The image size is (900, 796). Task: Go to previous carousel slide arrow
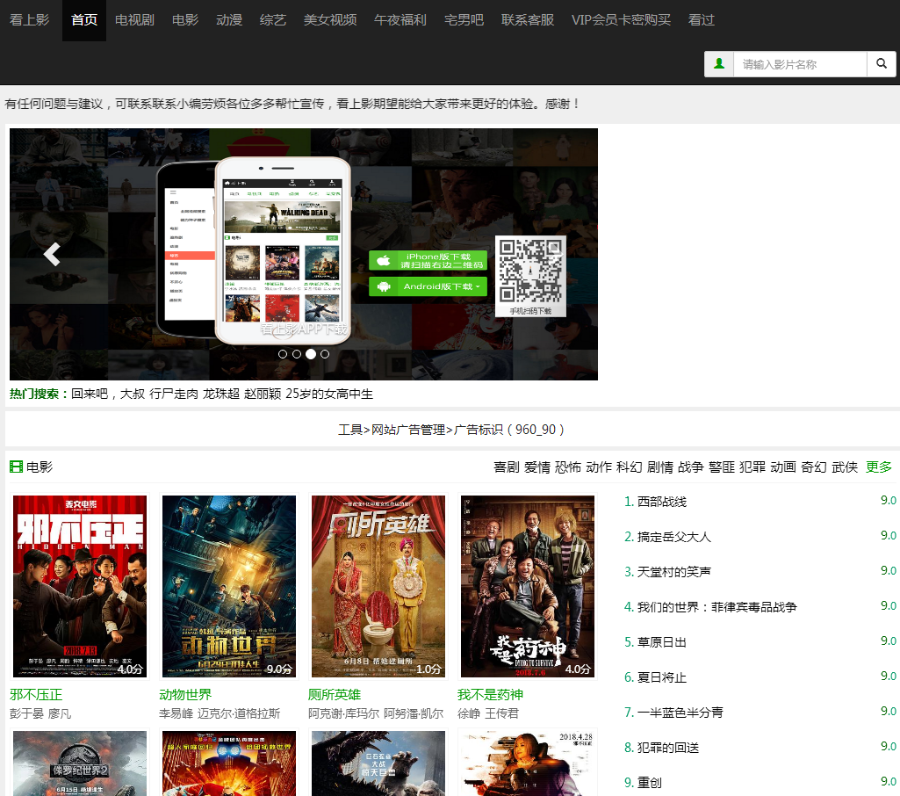coord(52,254)
